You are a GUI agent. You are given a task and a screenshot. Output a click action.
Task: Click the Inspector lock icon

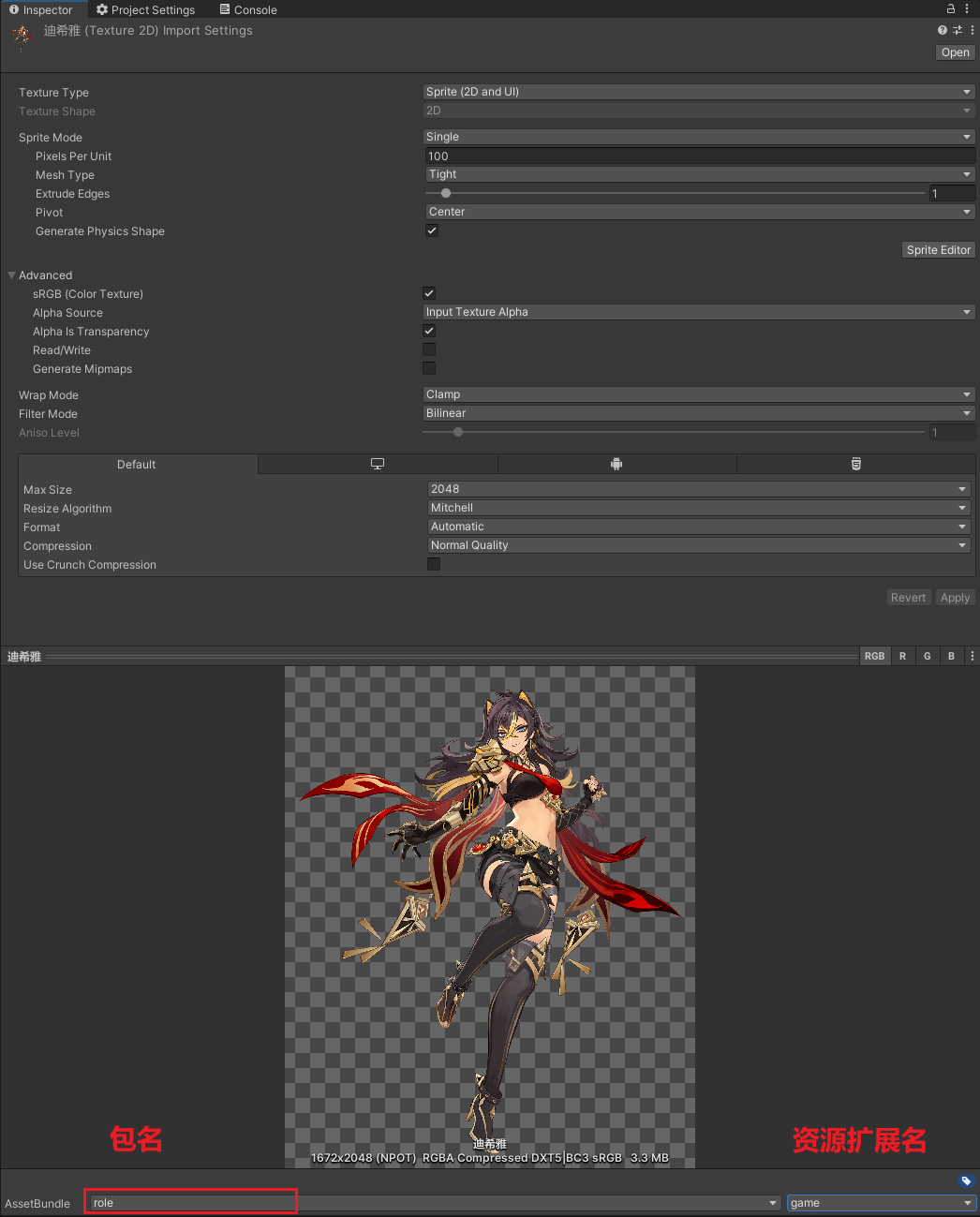pyautogui.click(x=951, y=8)
